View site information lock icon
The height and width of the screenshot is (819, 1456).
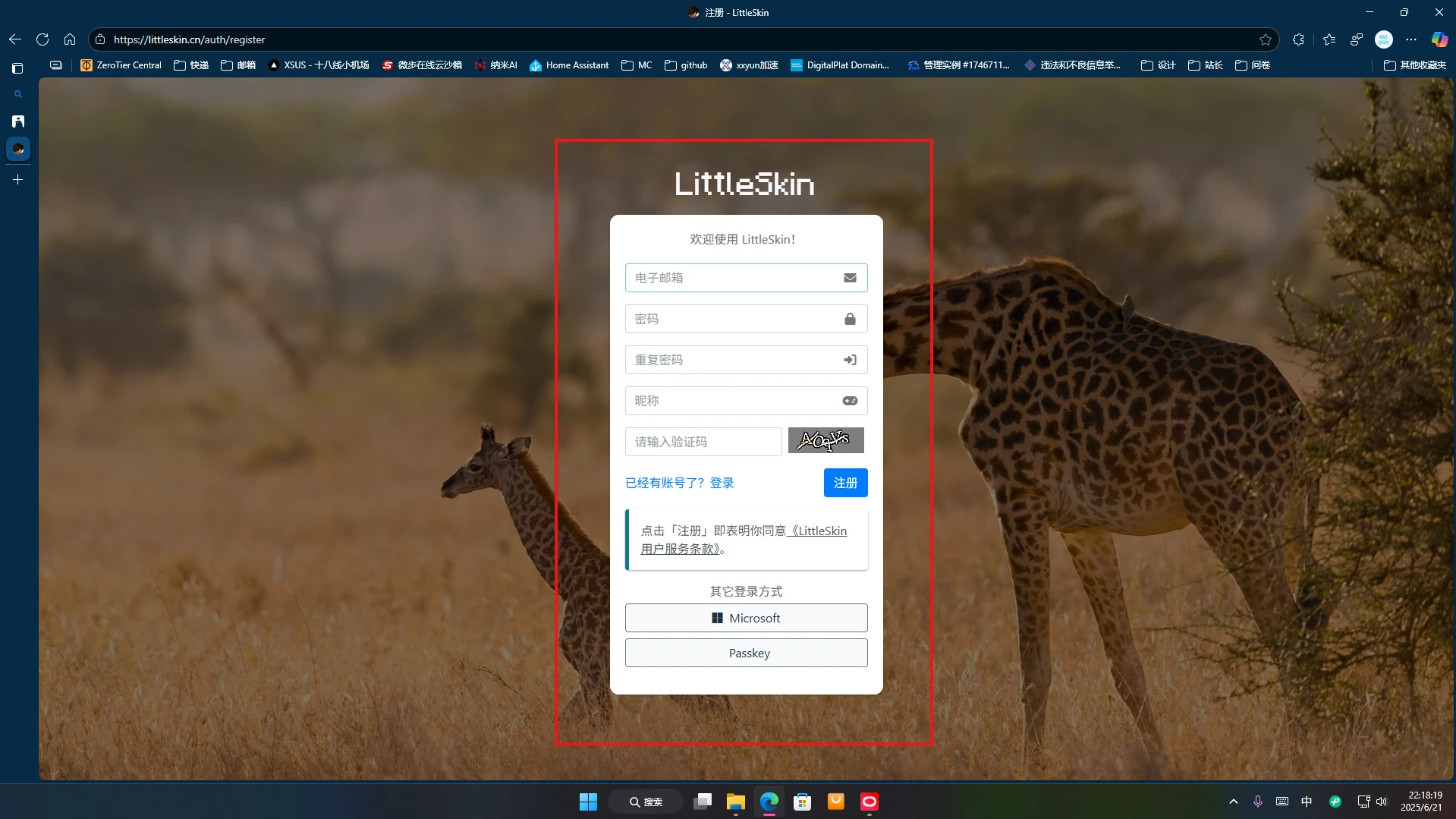tap(100, 39)
